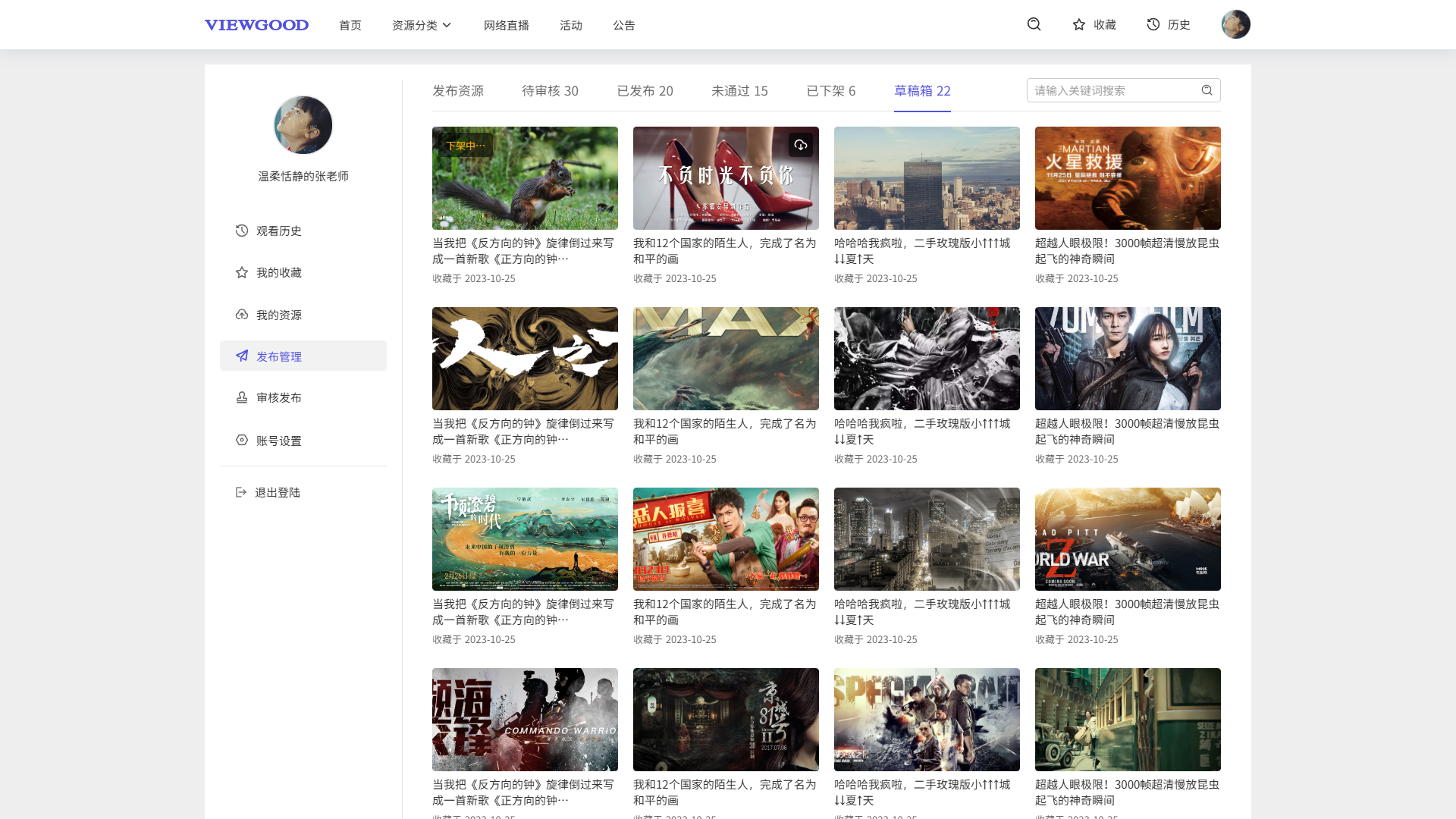Image resolution: width=1456 pixels, height=819 pixels.
Task: Click the 审核发布 stamp icon
Action: [241, 397]
